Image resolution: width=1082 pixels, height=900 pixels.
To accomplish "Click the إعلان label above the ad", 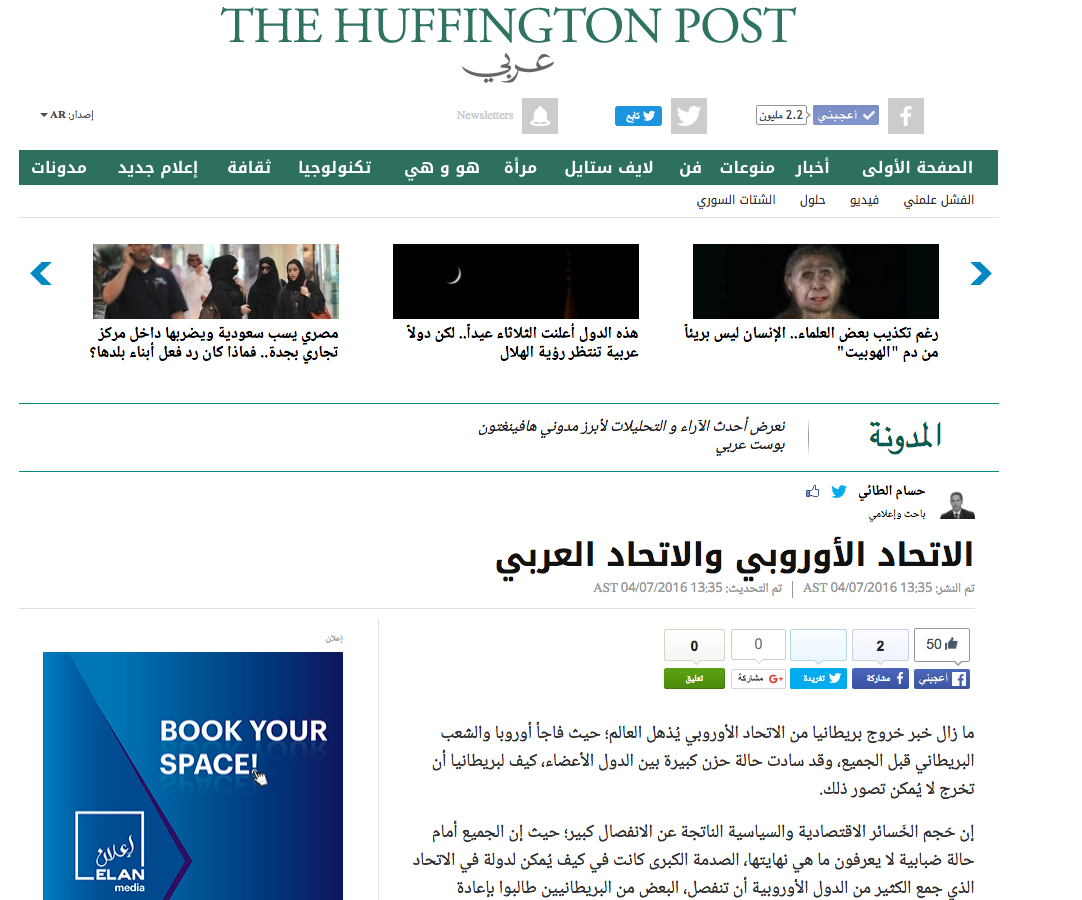I will coord(334,638).
